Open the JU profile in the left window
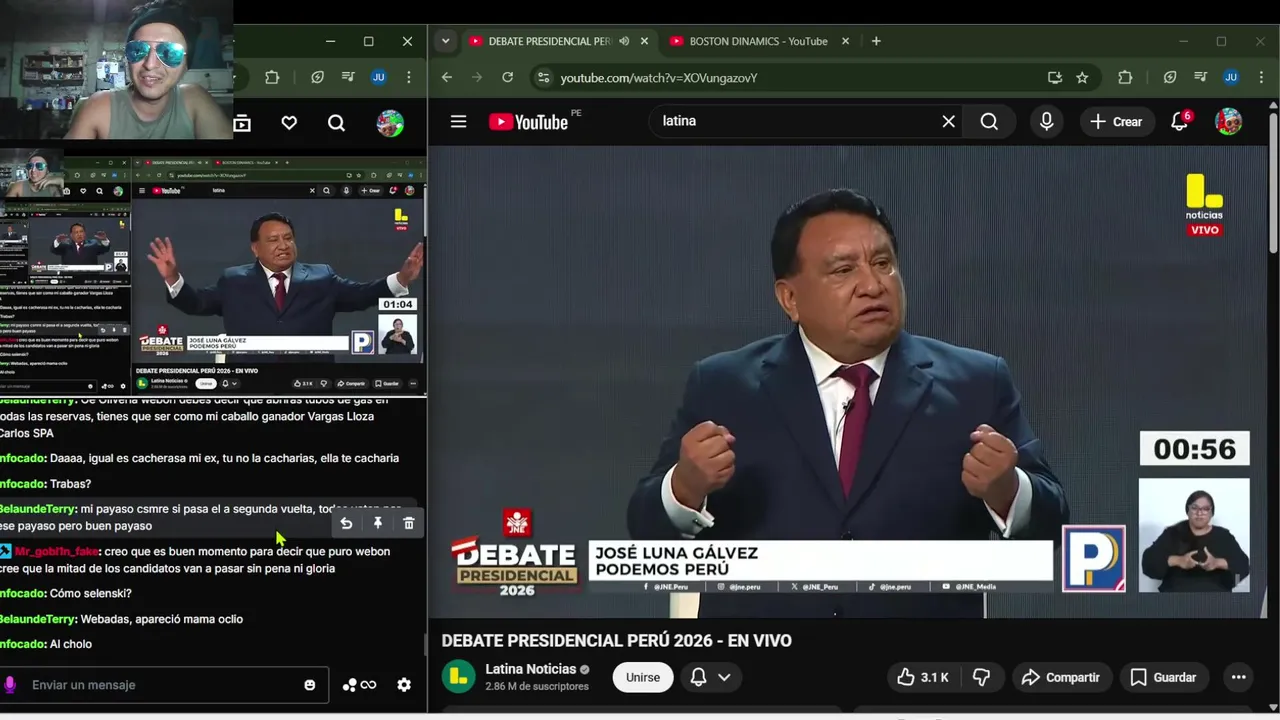This screenshot has width=1280, height=720. point(378,77)
